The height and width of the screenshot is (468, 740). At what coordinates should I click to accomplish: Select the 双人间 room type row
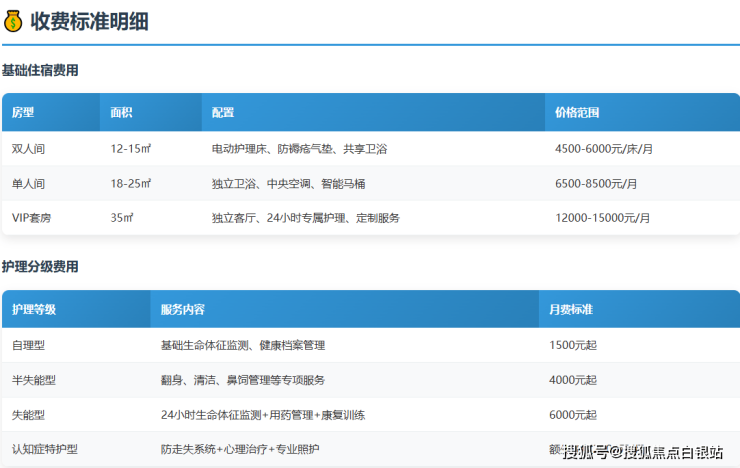pos(28,149)
